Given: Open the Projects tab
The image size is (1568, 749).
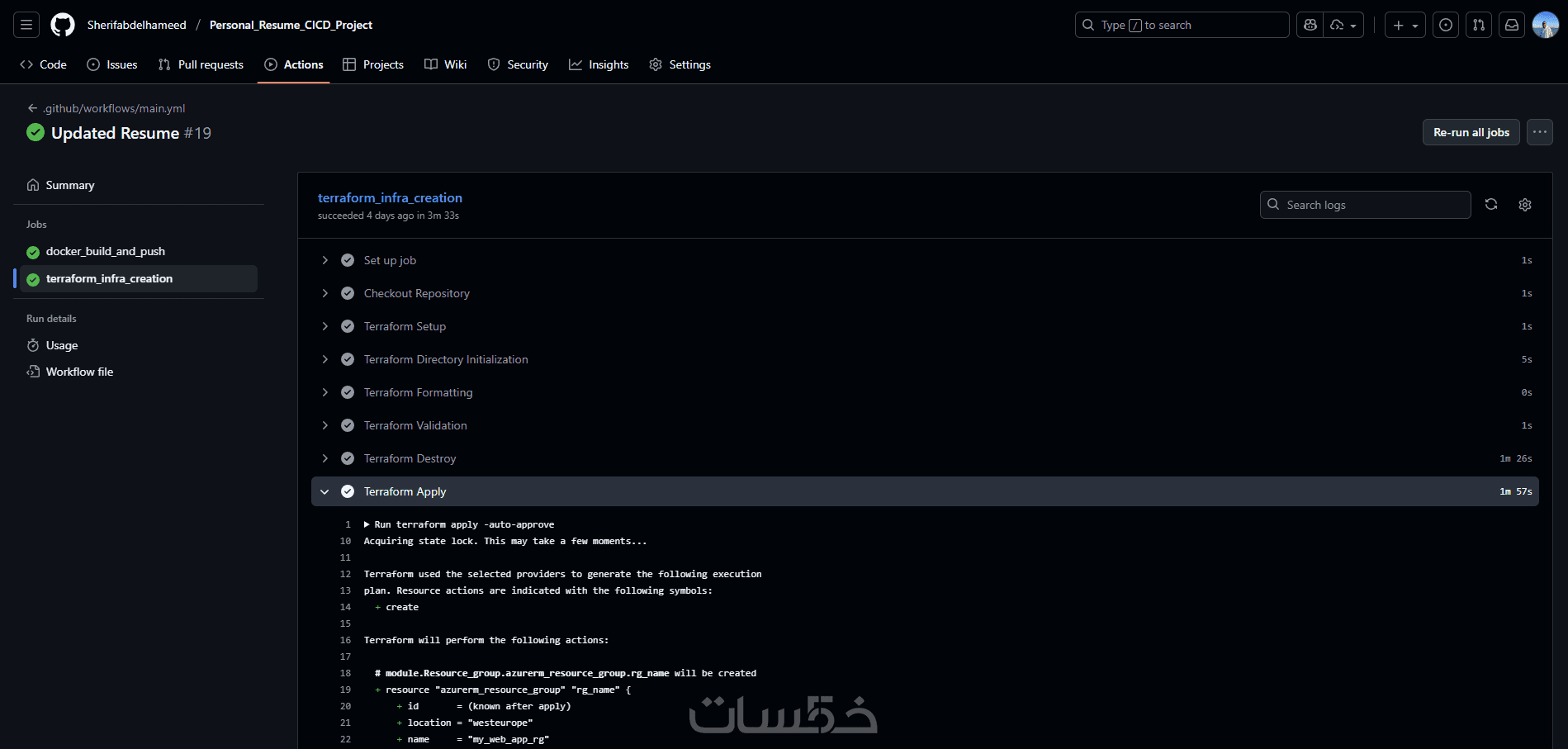Looking at the screenshot, I should pos(373,64).
